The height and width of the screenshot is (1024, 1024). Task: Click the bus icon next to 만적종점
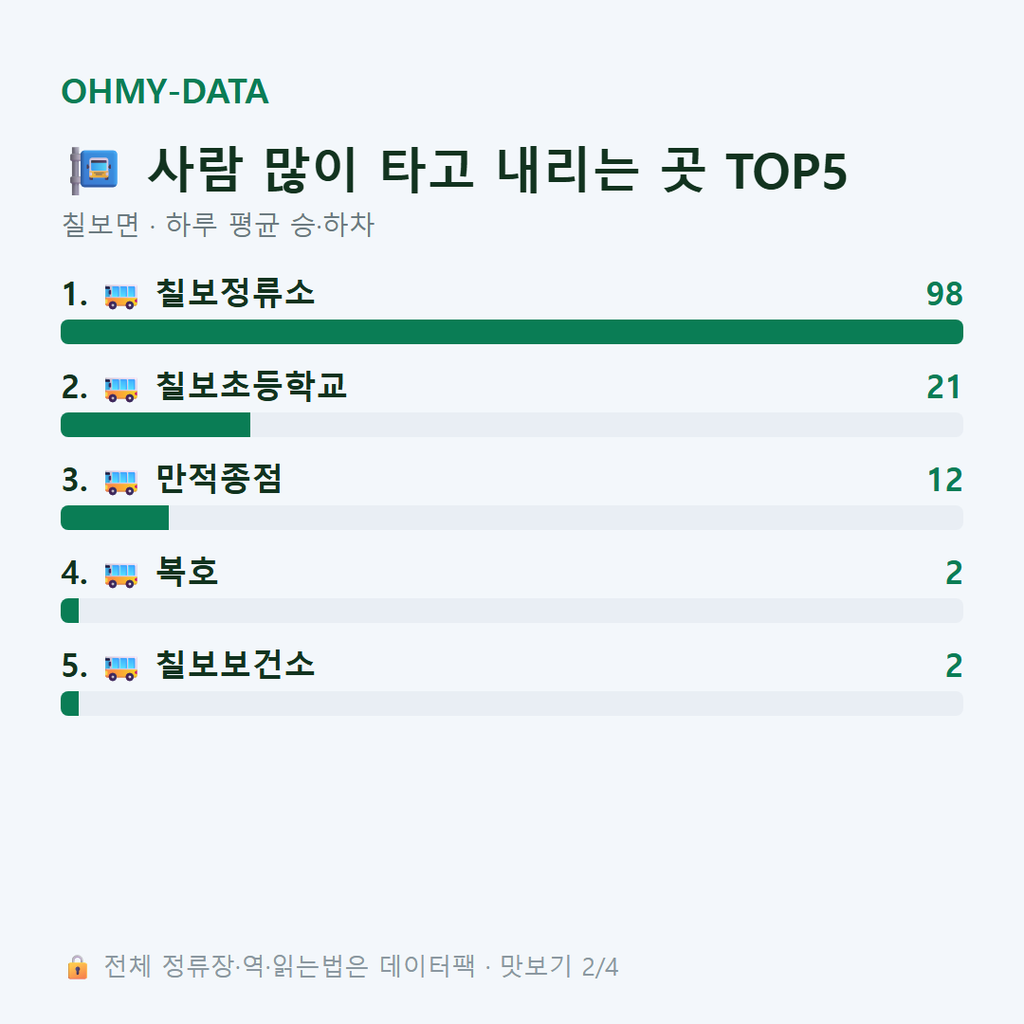point(121,482)
